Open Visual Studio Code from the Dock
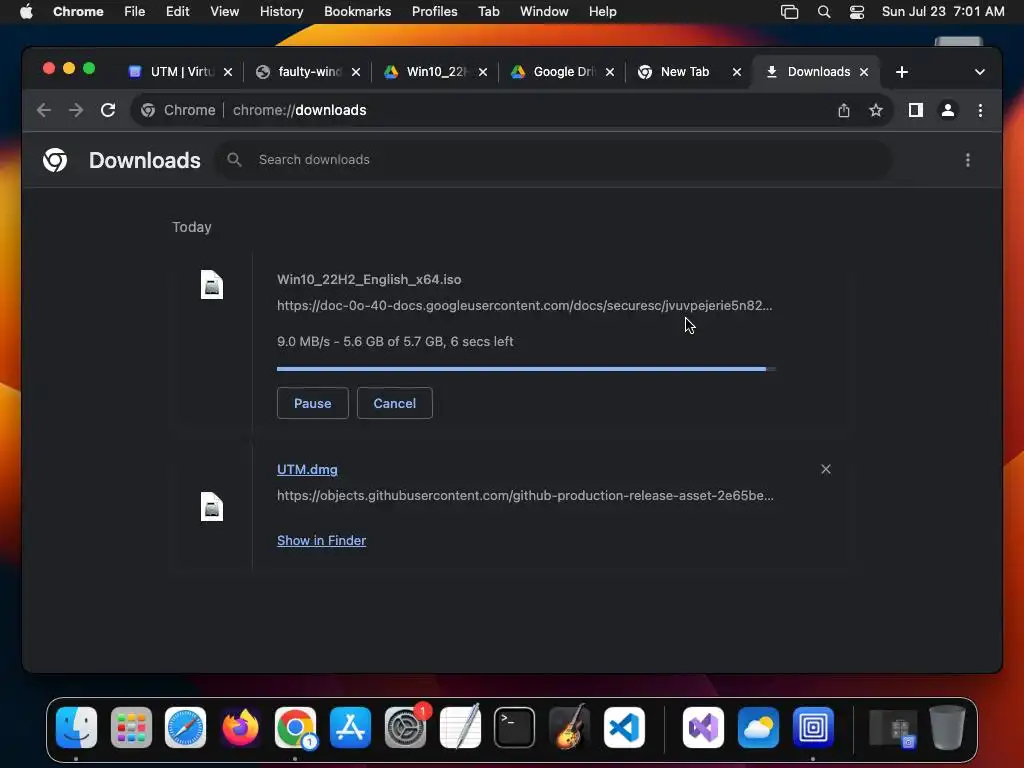The height and width of the screenshot is (768, 1024). coord(624,727)
